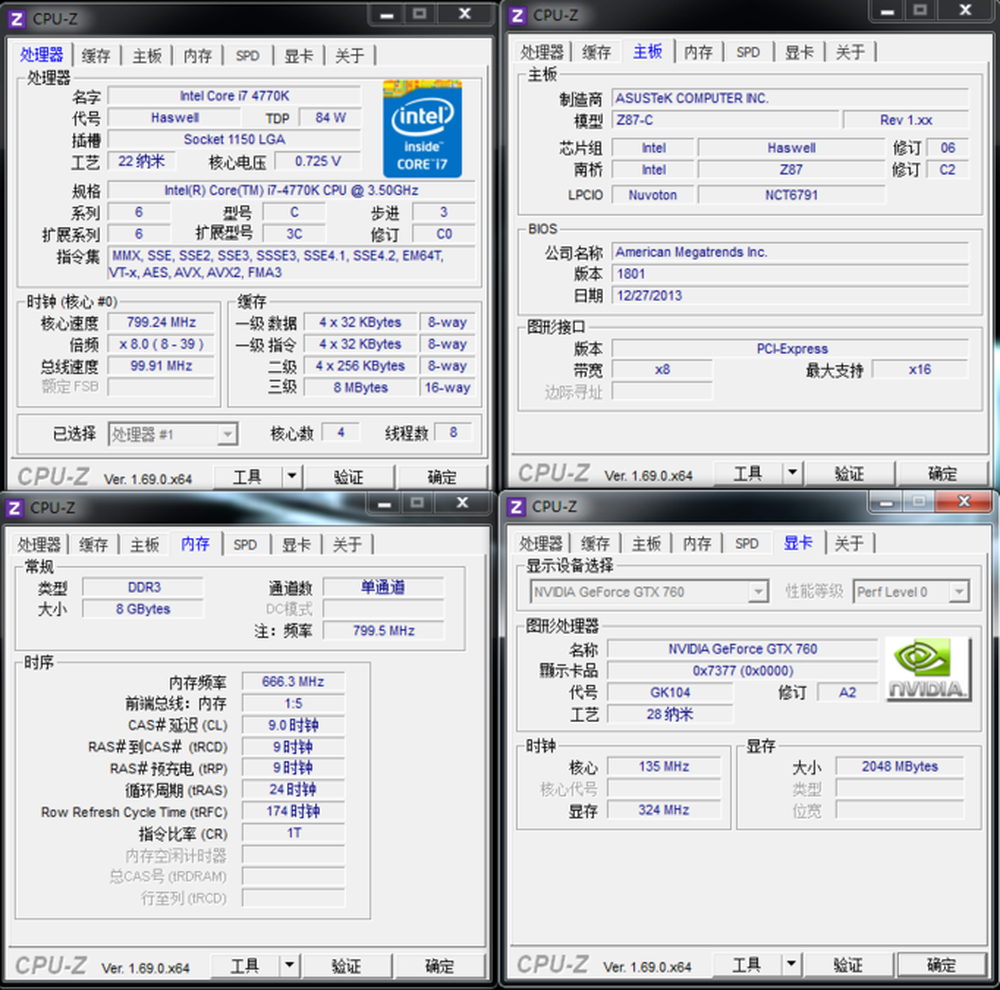Click 确定 button in graphics window
The image size is (1000, 990).
click(x=941, y=964)
